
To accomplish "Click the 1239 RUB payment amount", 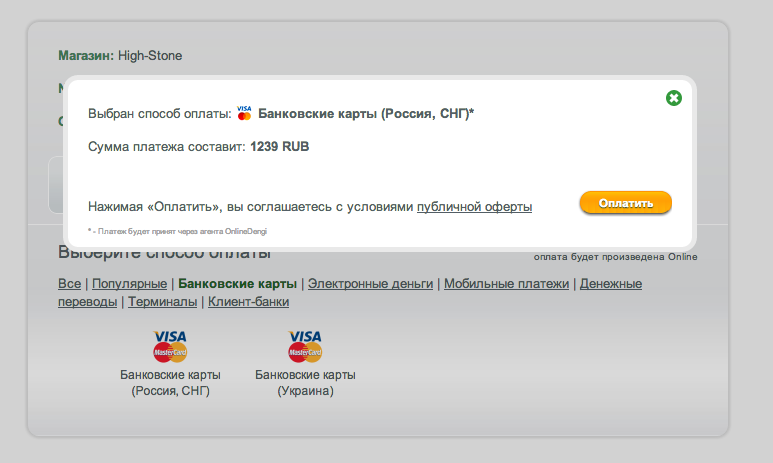I will click(280, 147).
